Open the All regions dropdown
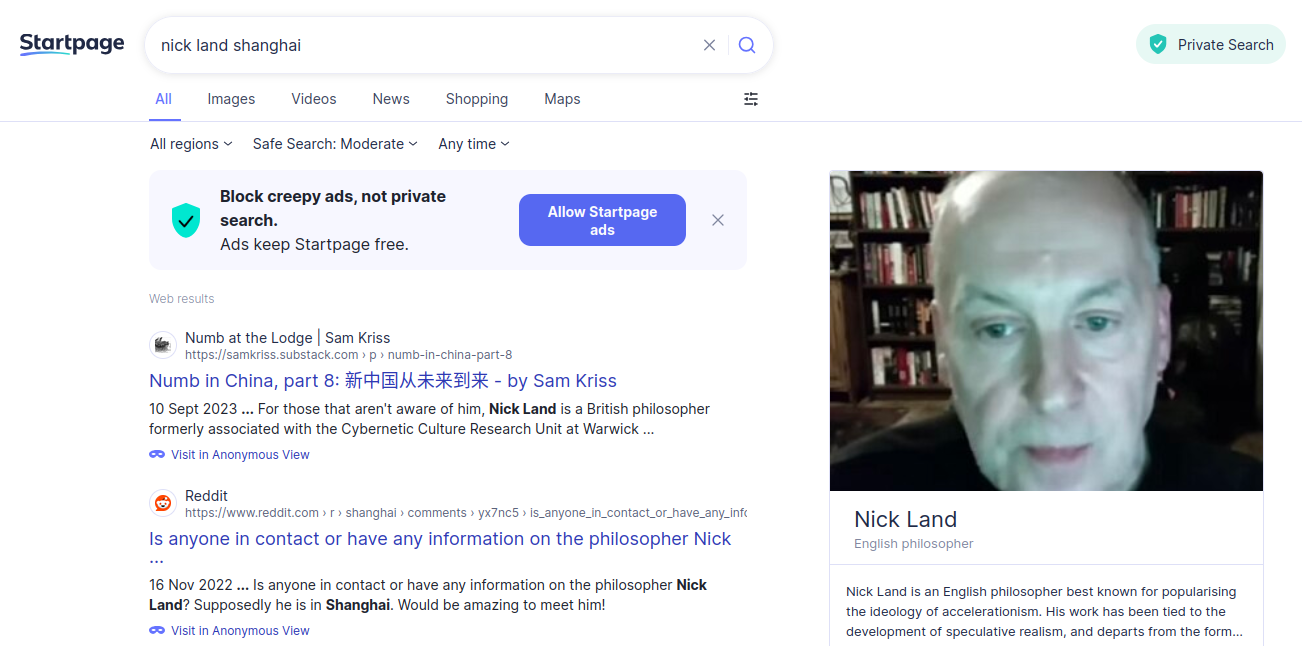 191,144
